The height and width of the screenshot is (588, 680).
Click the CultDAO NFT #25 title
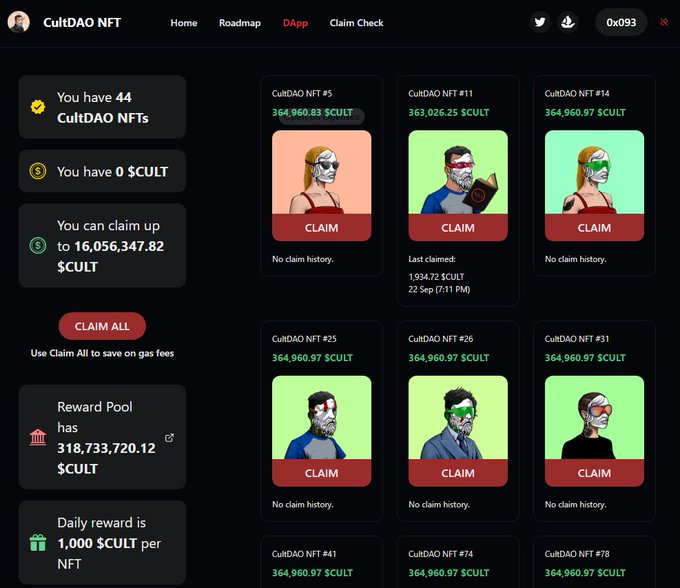(x=304, y=339)
